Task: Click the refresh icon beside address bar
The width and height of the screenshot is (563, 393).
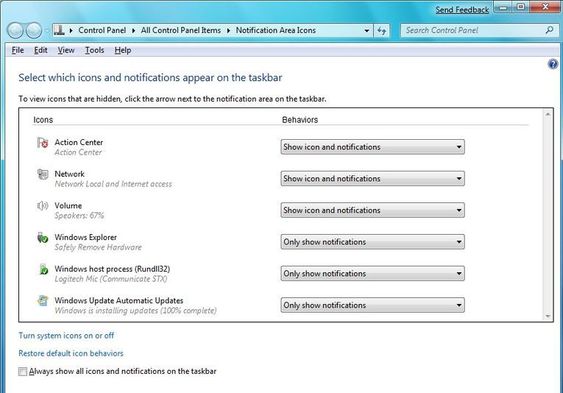Action: point(382,31)
